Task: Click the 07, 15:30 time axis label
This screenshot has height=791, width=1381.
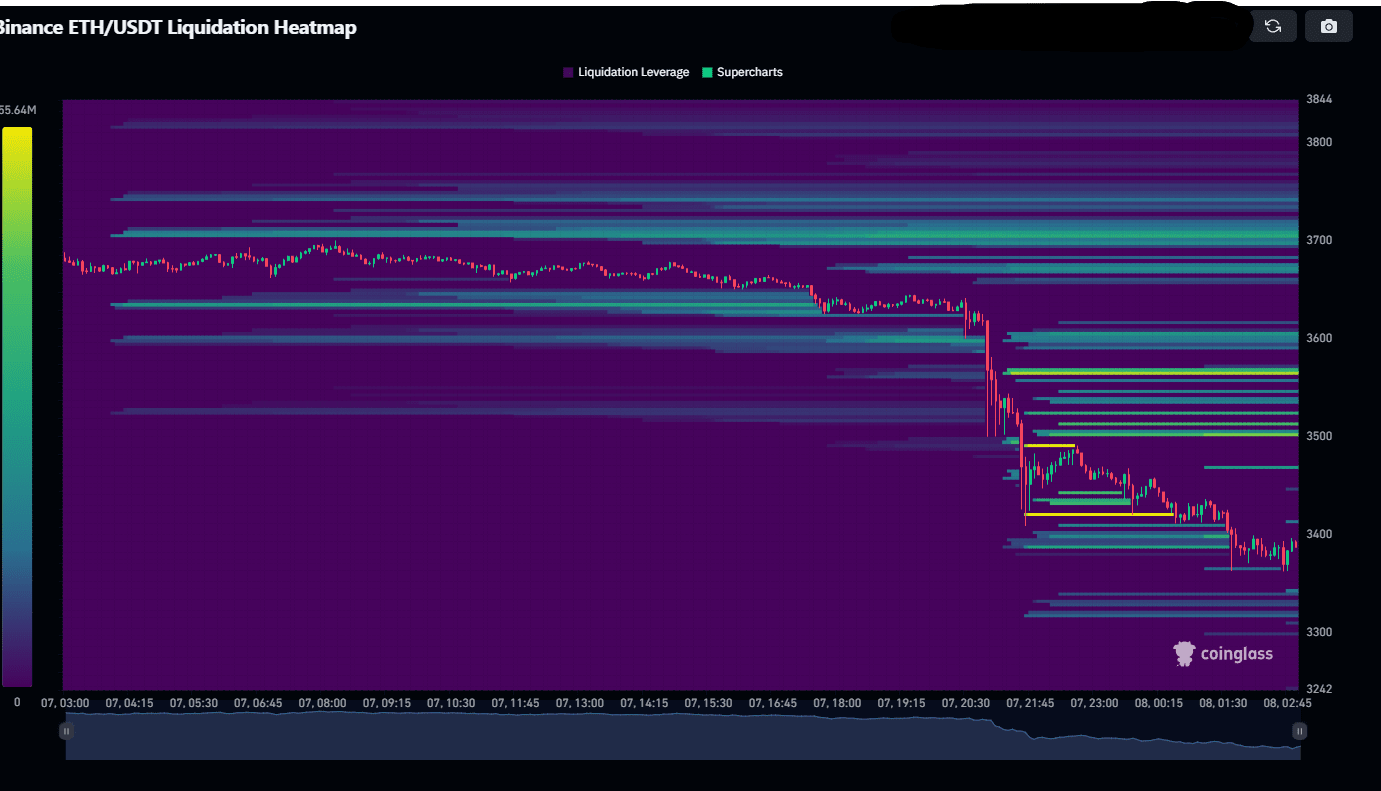Action: pyautogui.click(x=709, y=703)
